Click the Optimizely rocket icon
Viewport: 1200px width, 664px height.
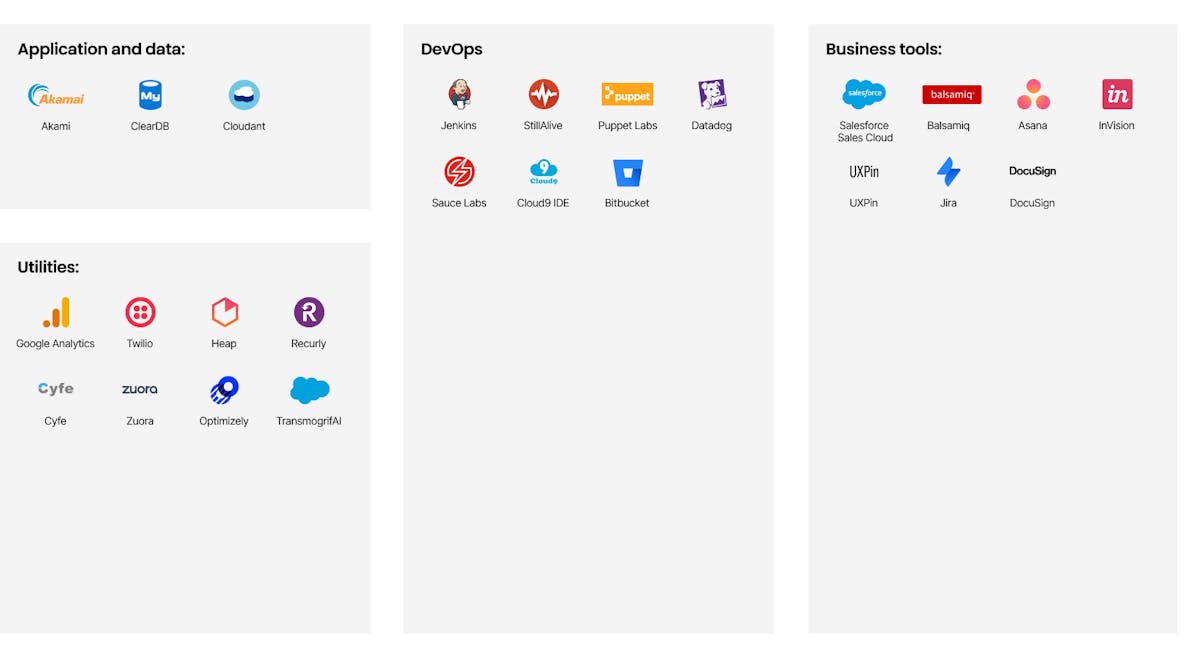click(224, 389)
